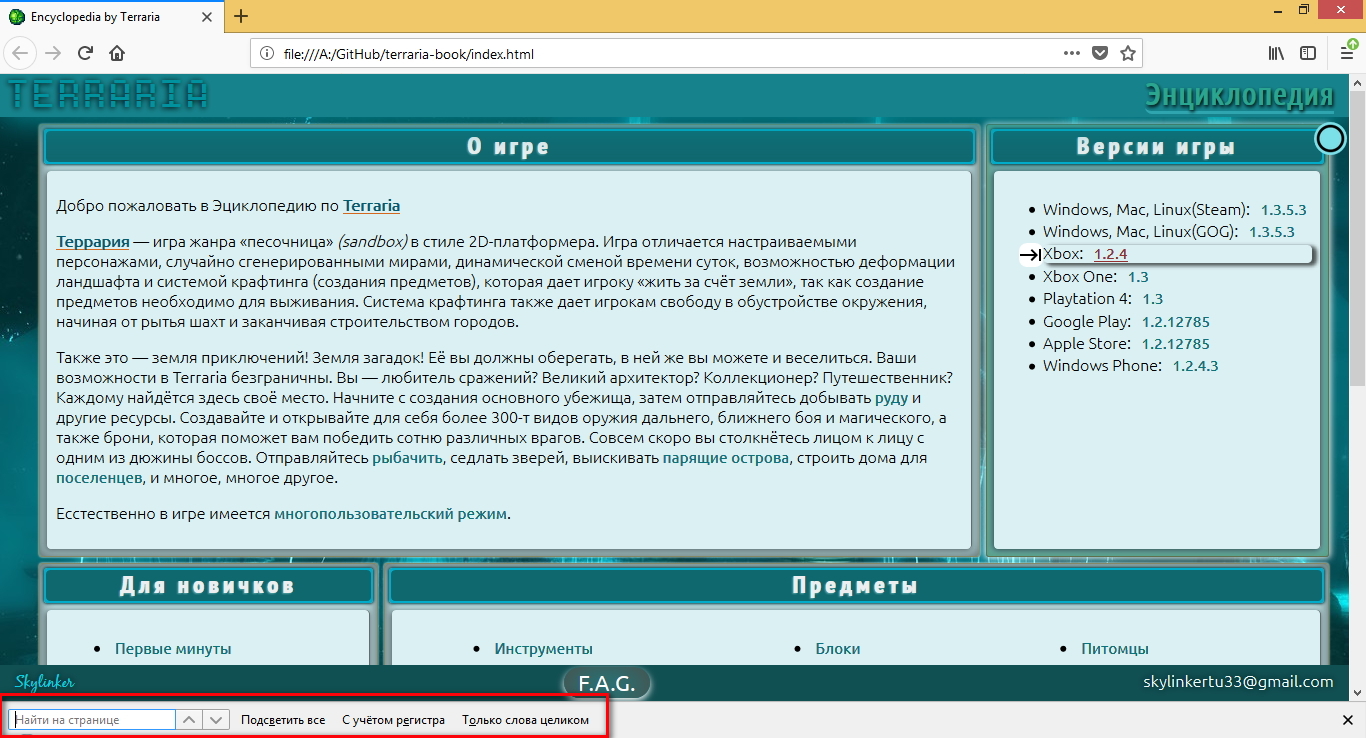Toggle the sidebar view icon
Viewport: 1366px width, 738px height.
click(1308, 53)
